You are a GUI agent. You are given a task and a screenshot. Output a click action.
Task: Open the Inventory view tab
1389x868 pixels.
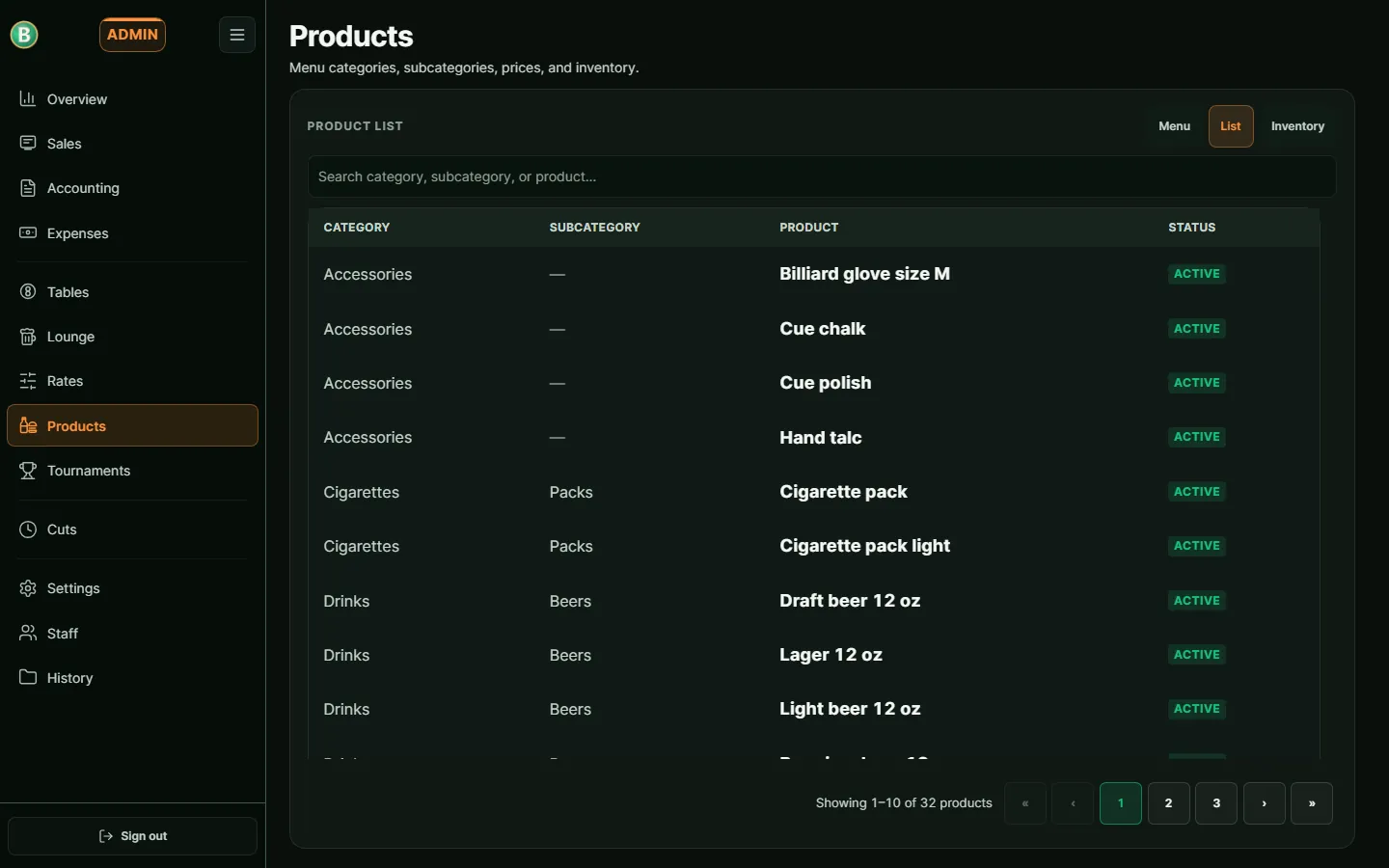(1297, 126)
